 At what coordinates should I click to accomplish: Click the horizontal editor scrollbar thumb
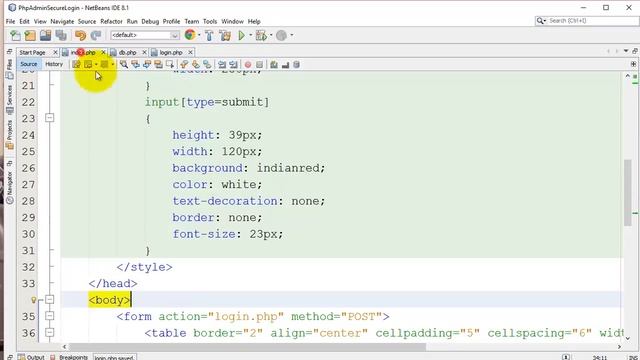[247, 347]
